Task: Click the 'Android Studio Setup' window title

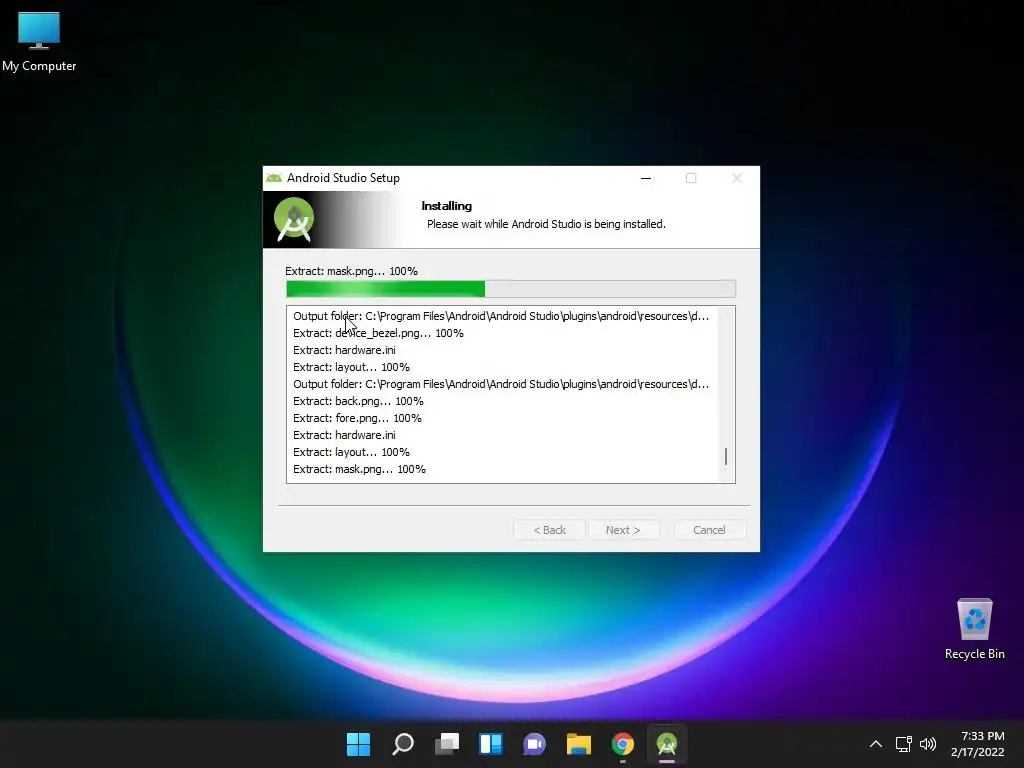Action: pyautogui.click(x=343, y=178)
